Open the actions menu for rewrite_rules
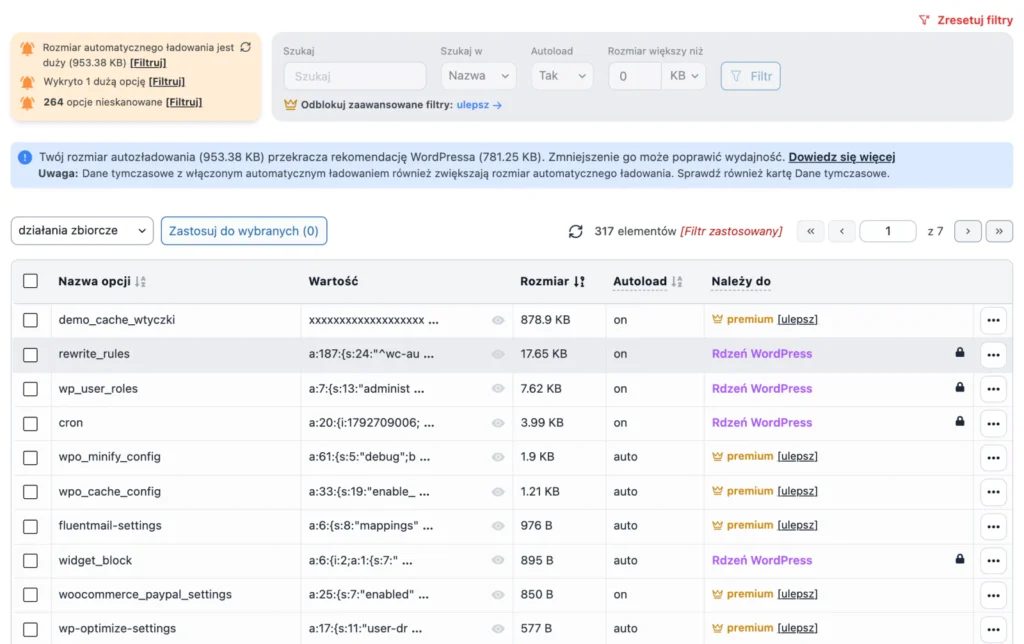Image resolution: width=1024 pixels, height=644 pixels. pyautogui.click(x=993, y=355)
